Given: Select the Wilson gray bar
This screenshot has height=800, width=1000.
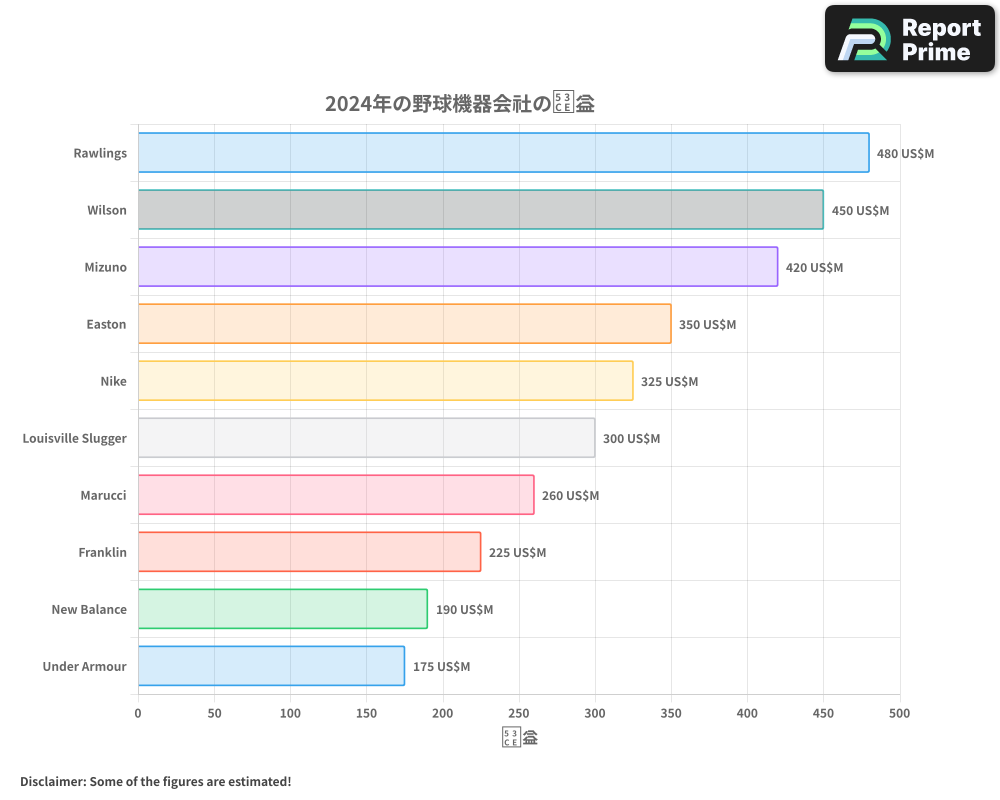Looking at the screenshot, I should (x=480, y=210).
